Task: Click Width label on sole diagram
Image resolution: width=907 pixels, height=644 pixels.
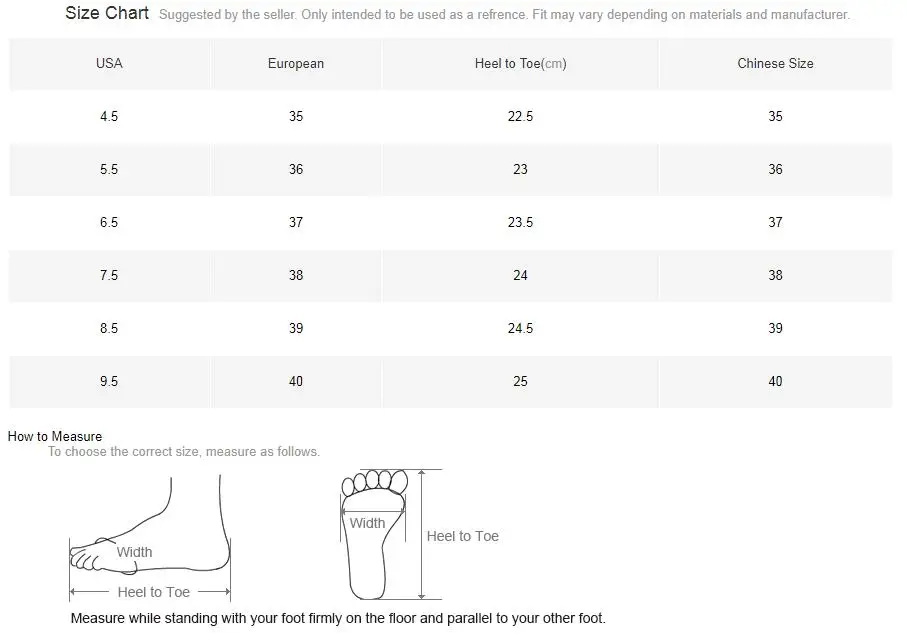Action: pyautogui.click(x=367, y=523)
